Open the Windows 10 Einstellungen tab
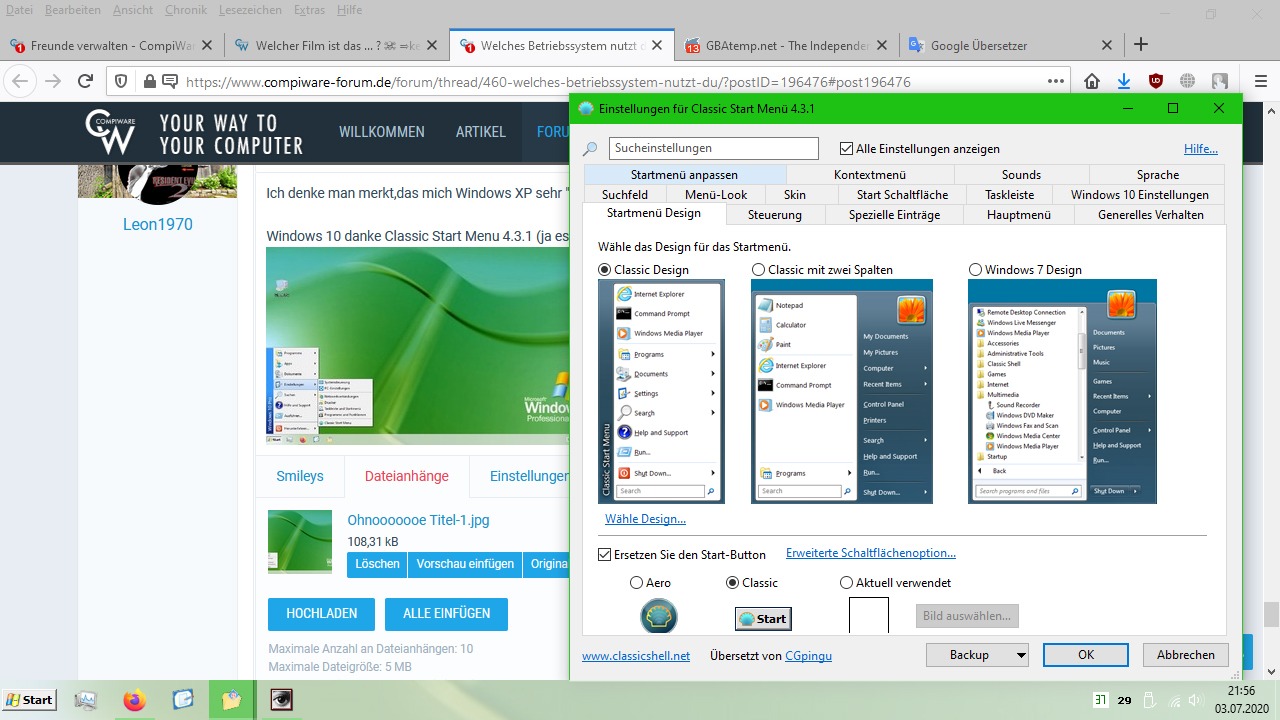The width and height of the screenshot is (1280, 720). (1139, 195)
